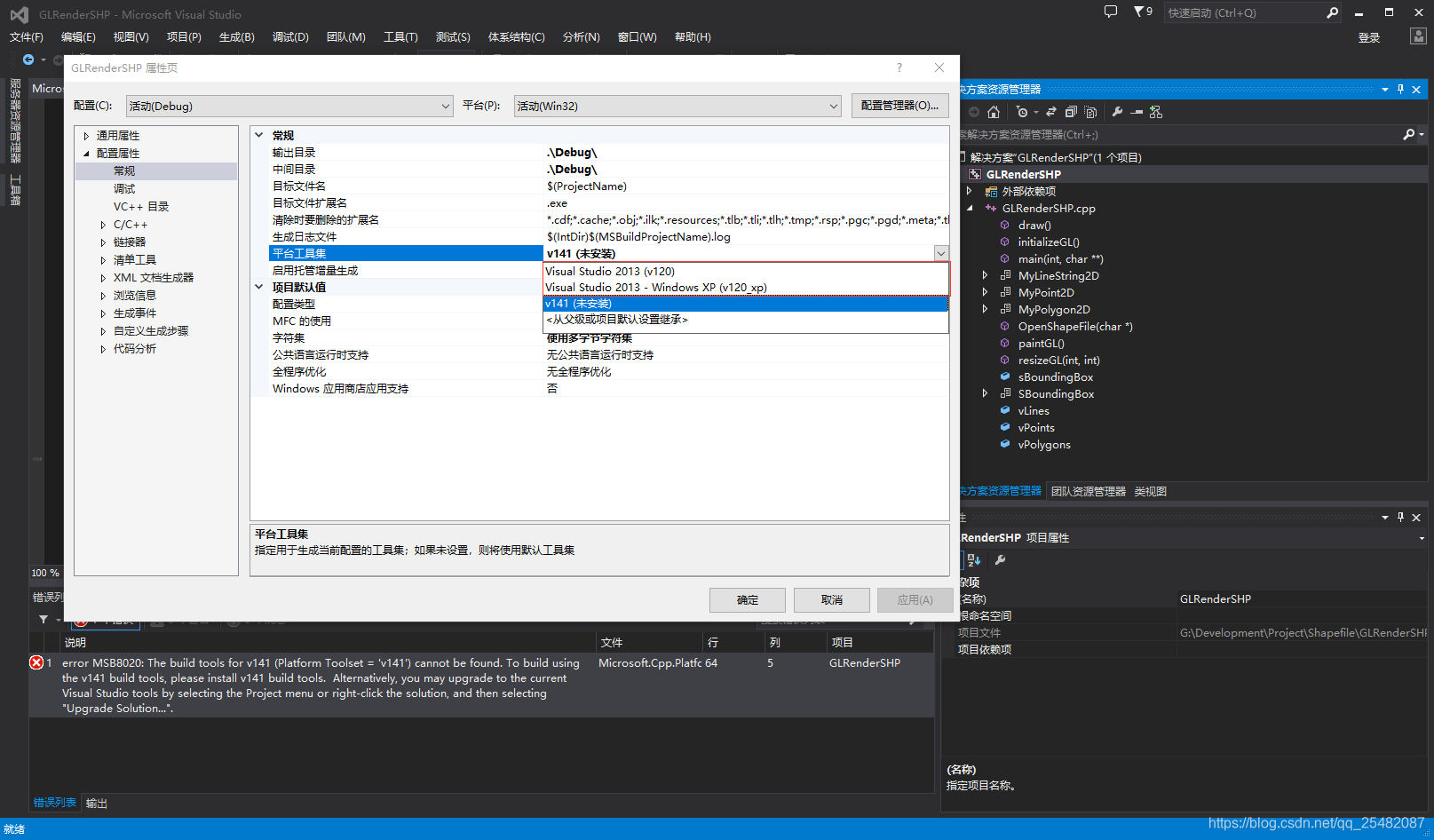Select OpenShapeFile(char *) in Solution Explorer
This screenshot has width=1434, height=840.
coord(1075,327)
